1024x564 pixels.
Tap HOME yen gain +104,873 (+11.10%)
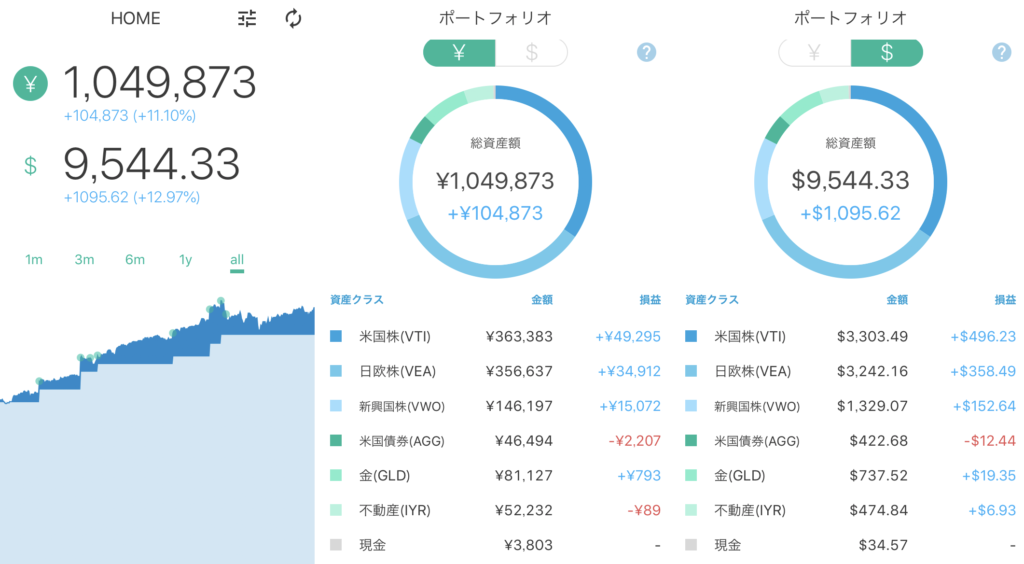click(x=129, y=116)
